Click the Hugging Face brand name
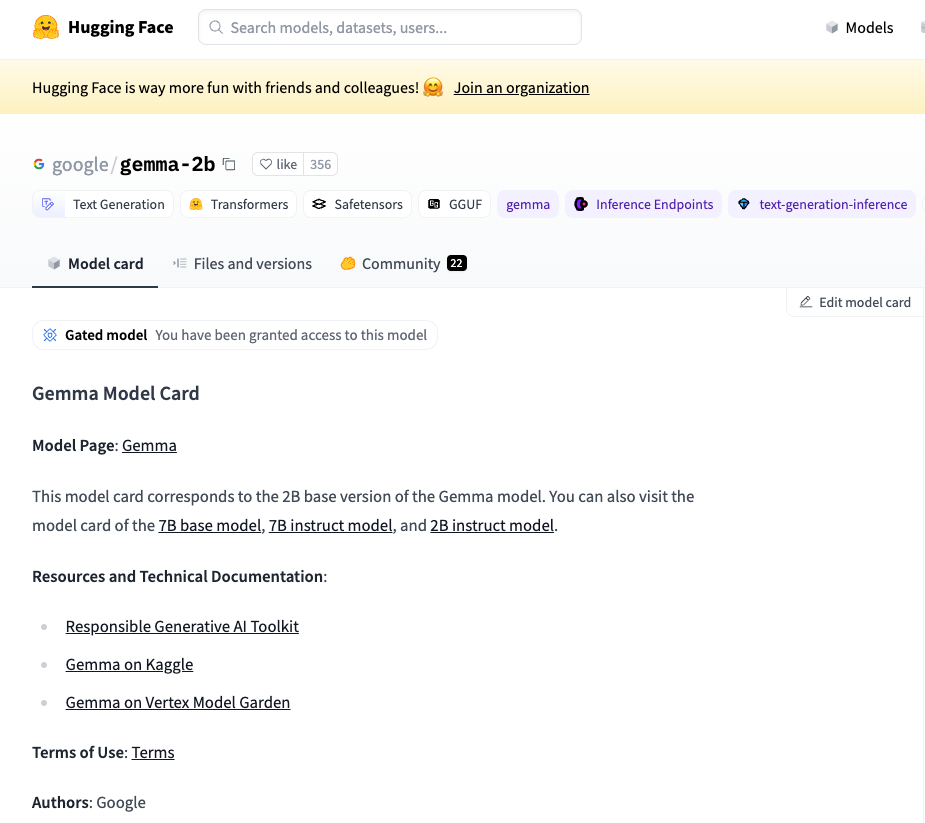The width and height of the screenshot is (925, 823). pyautogui.click(x=120, y=28)
